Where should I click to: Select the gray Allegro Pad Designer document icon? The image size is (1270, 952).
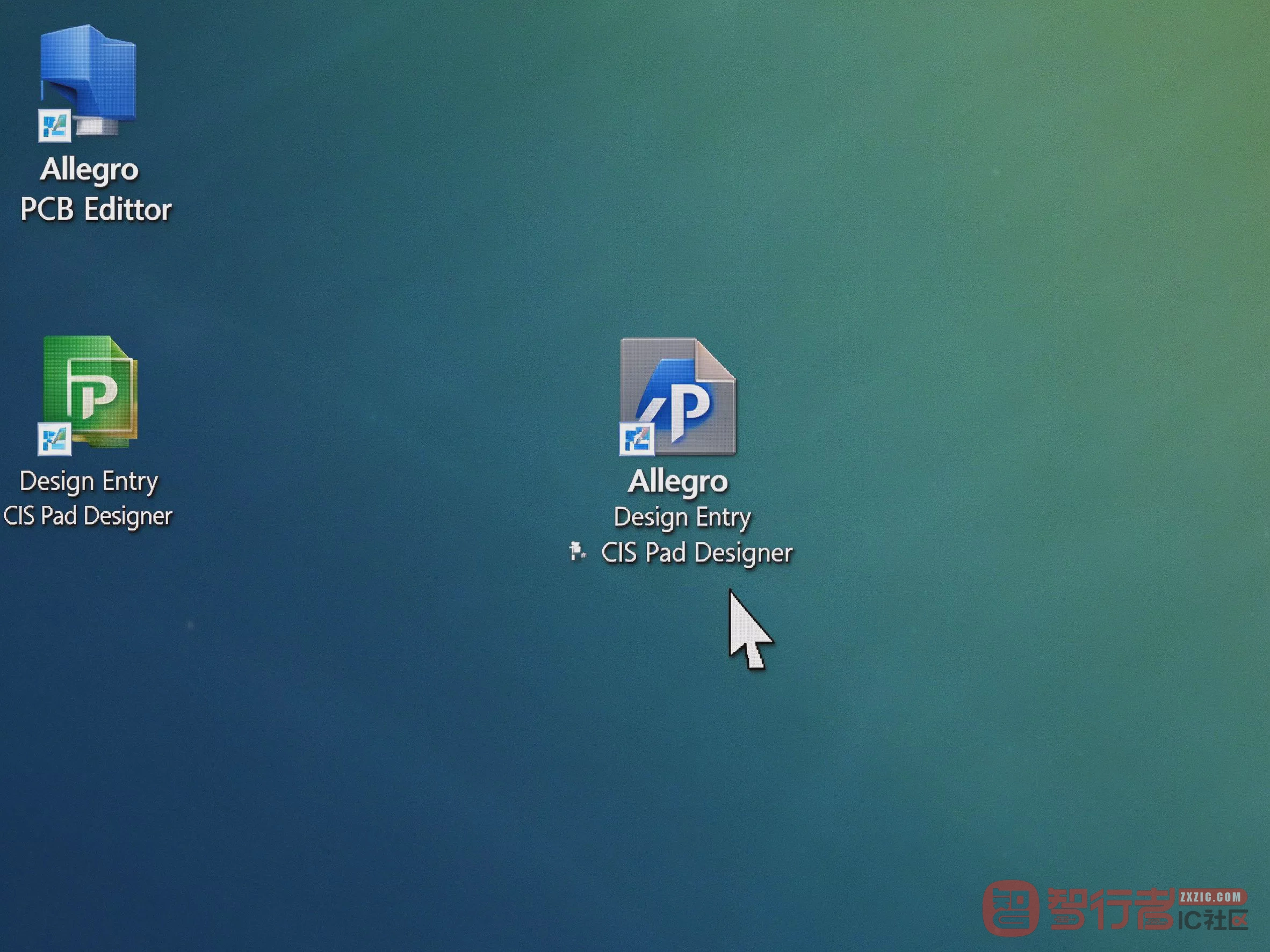coord(677,396)
